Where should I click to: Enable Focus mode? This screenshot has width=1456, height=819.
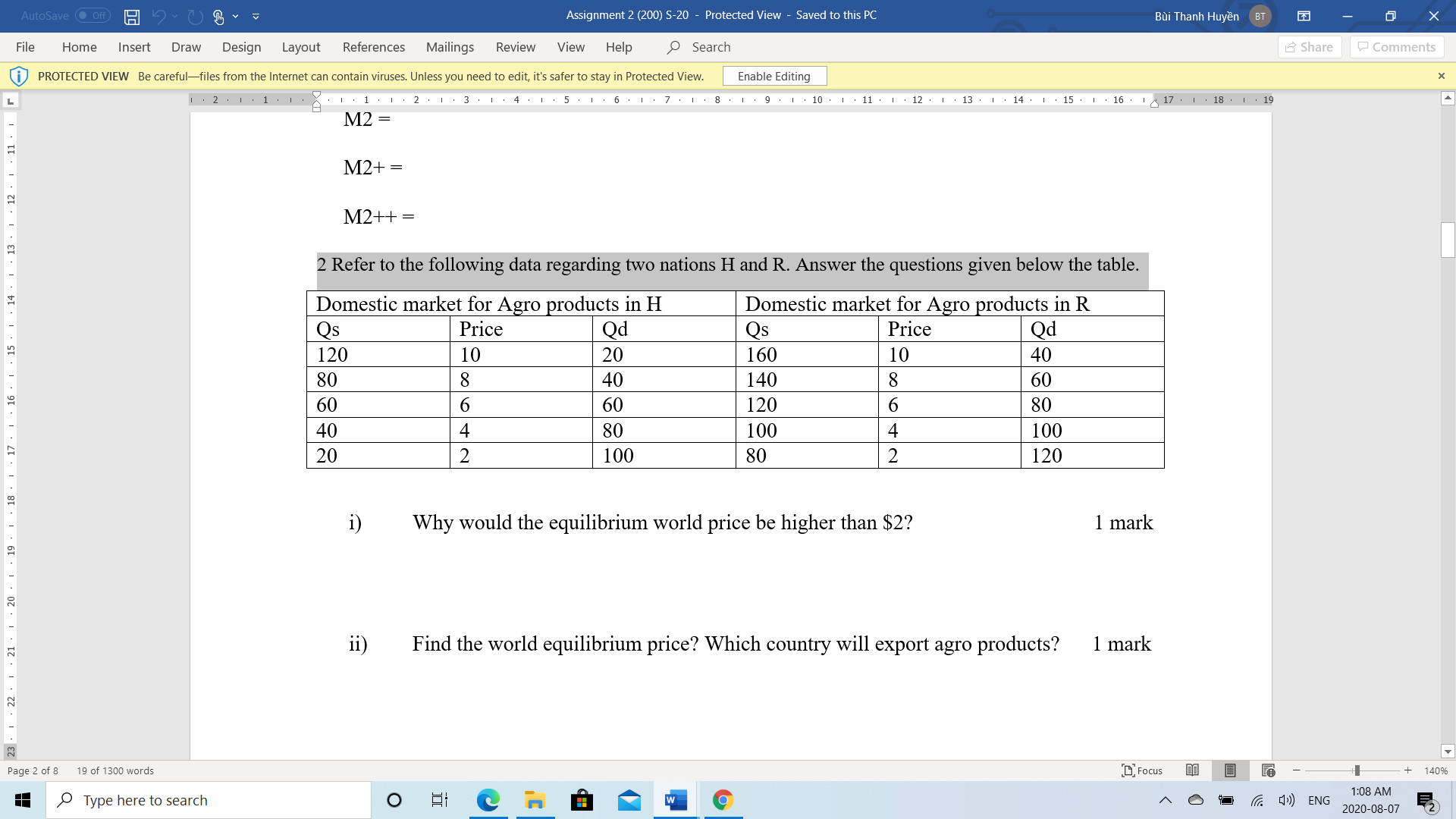(1142, 770)
